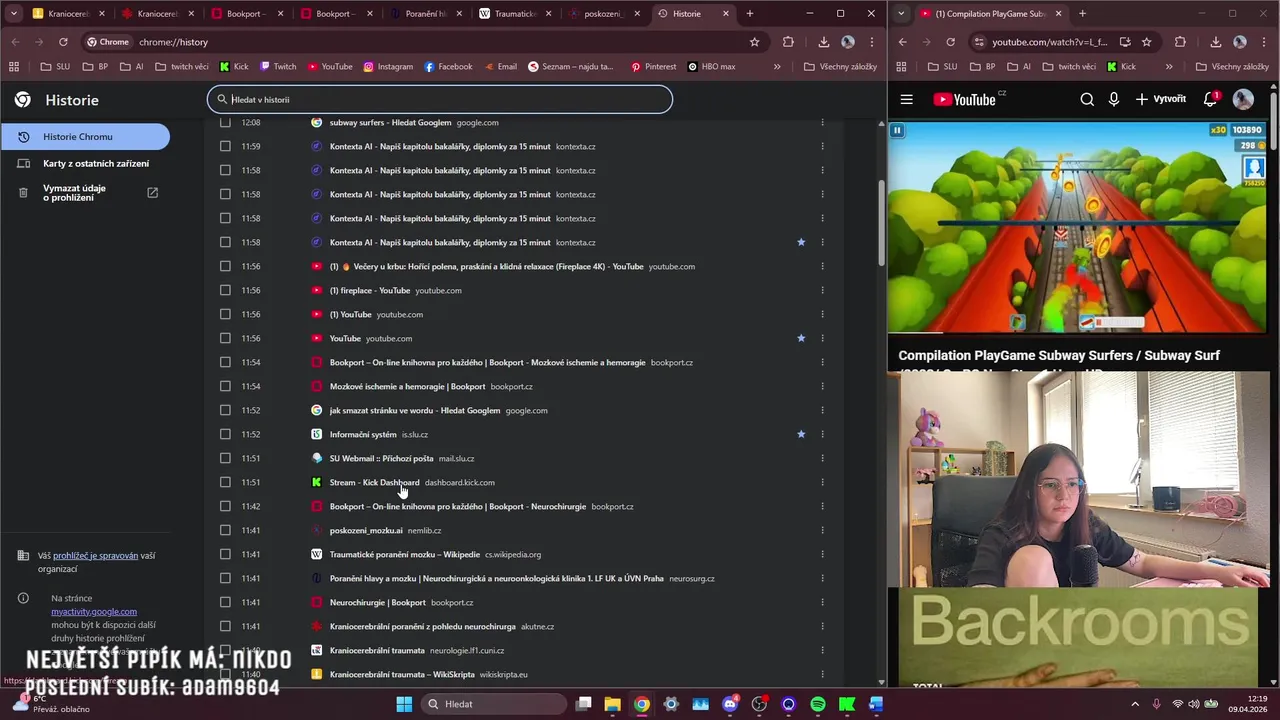Open File Explorer from the taskbar
Image resolution: width=1280 pixels, height=720 pixels.
pos(612,704)
